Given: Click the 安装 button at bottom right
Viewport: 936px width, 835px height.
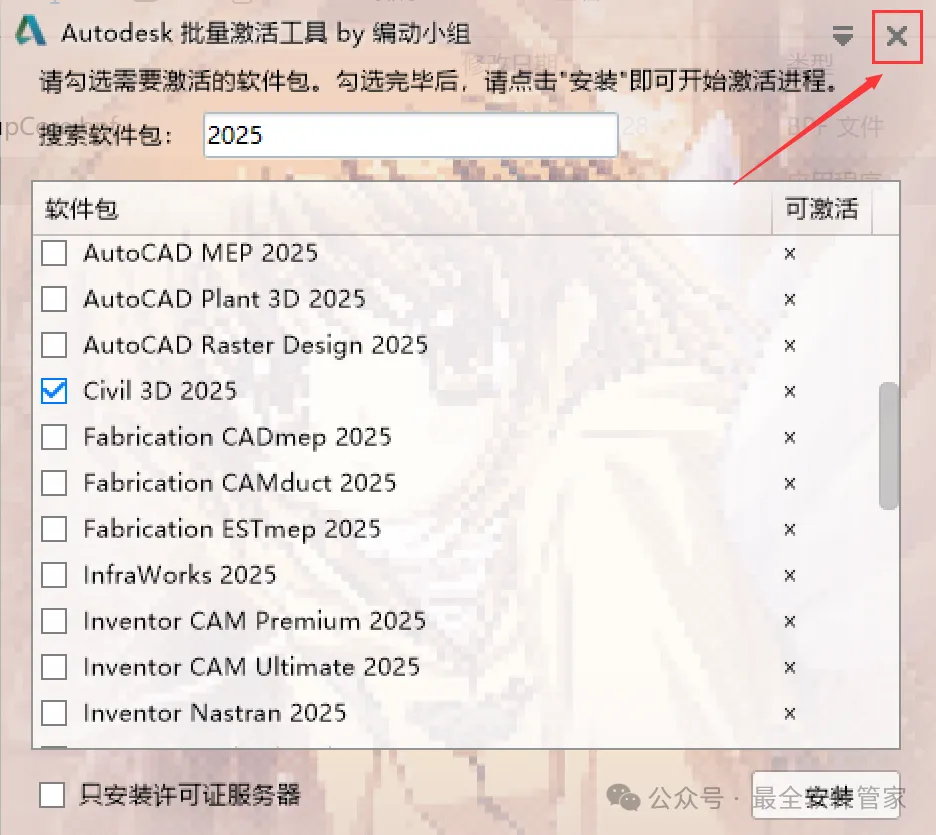Looking at the screenshot, I should 826,796.
